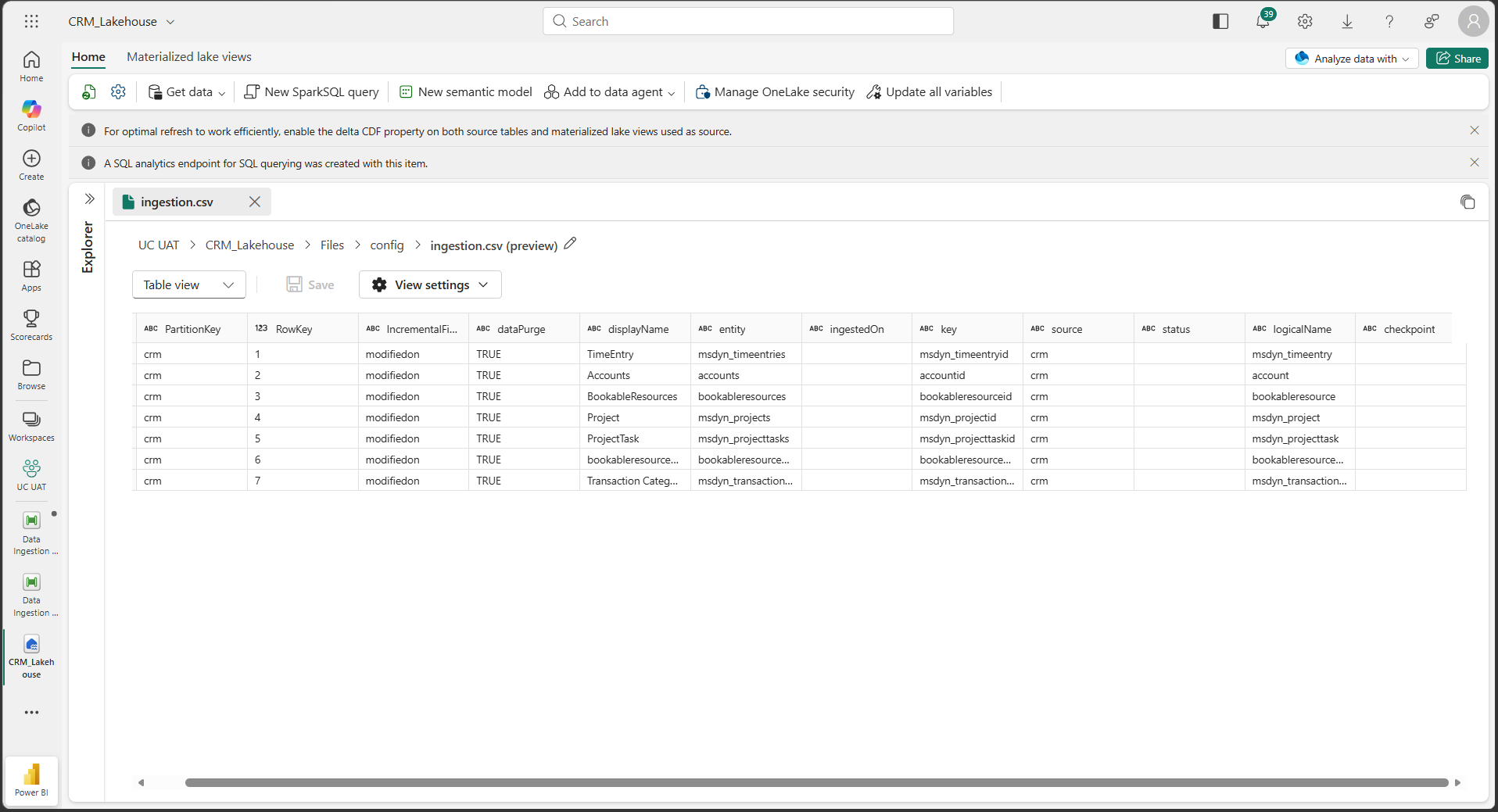The height and width of the screenshot is (812, 1498).
Task: Open the second Data Ingestion item
Action: (31, 596)
